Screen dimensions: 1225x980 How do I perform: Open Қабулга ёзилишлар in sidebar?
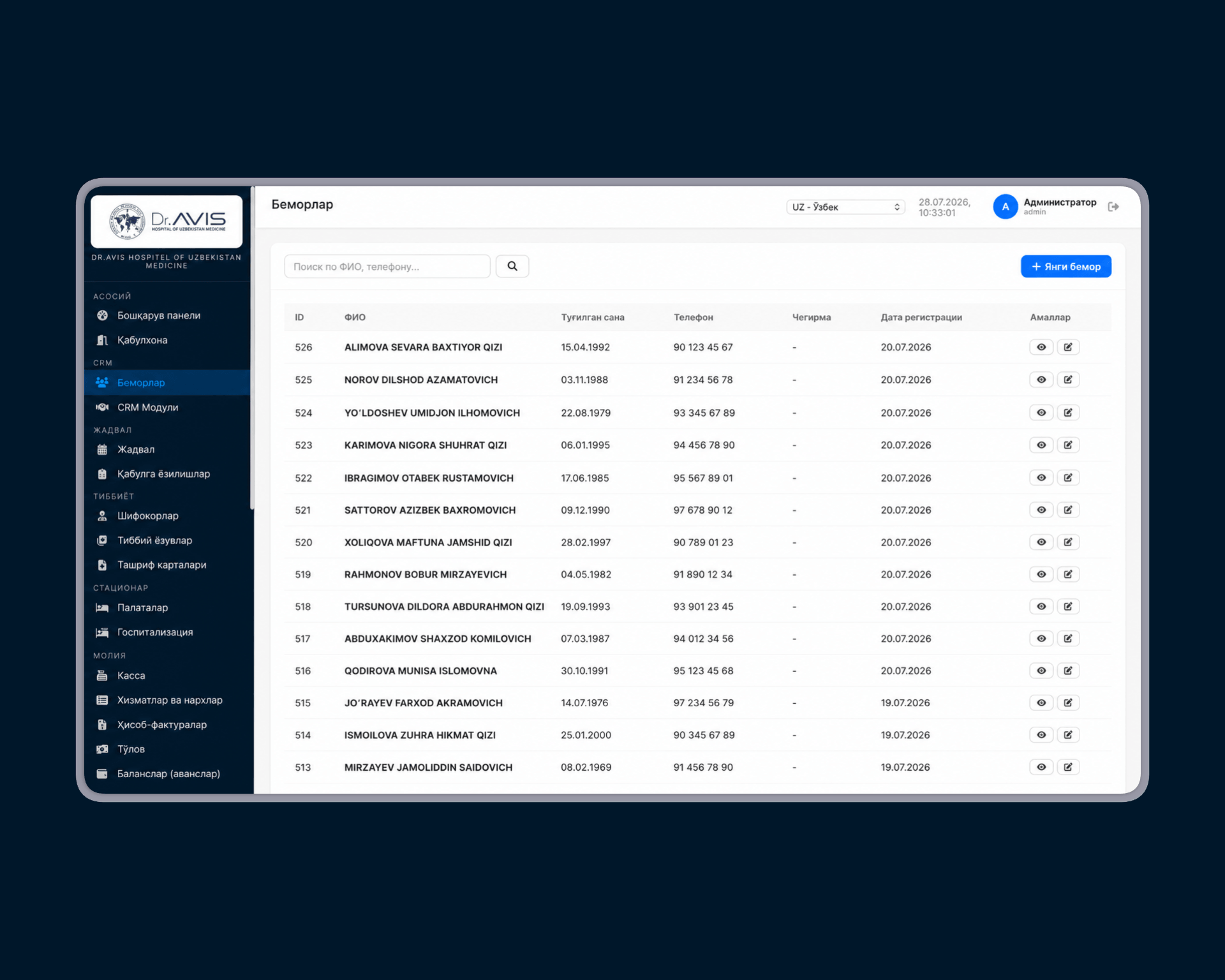[x=167, y=473]
